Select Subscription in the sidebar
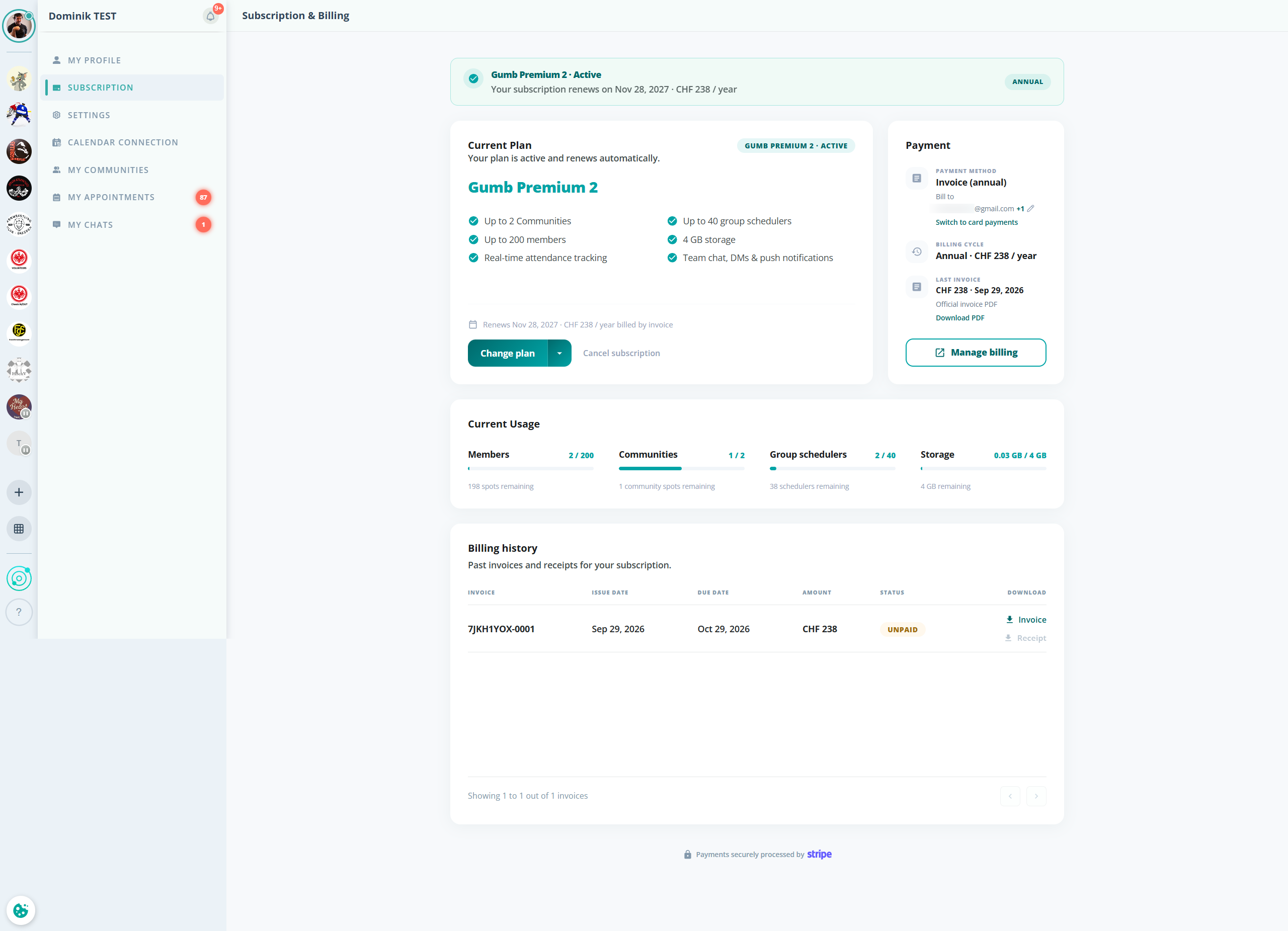1288x931 pixels. [x=132, y=88]
